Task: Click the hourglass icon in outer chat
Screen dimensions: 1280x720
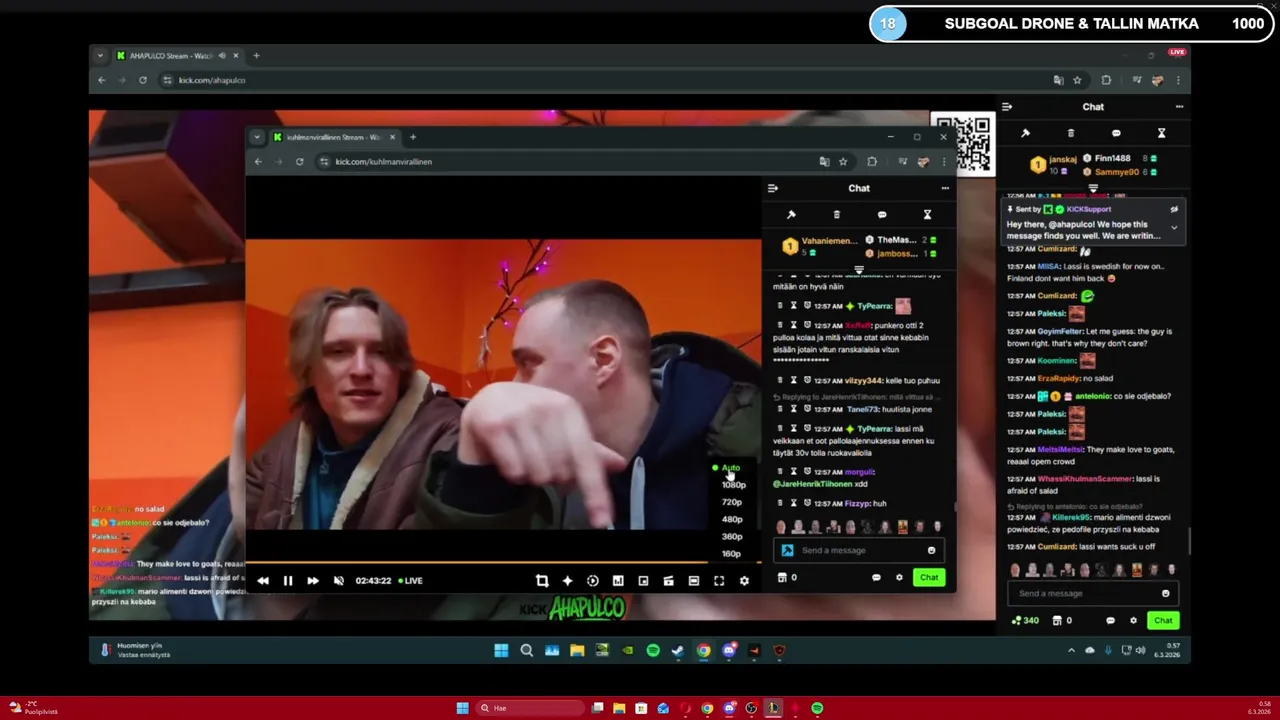Action: point(1161,133)
